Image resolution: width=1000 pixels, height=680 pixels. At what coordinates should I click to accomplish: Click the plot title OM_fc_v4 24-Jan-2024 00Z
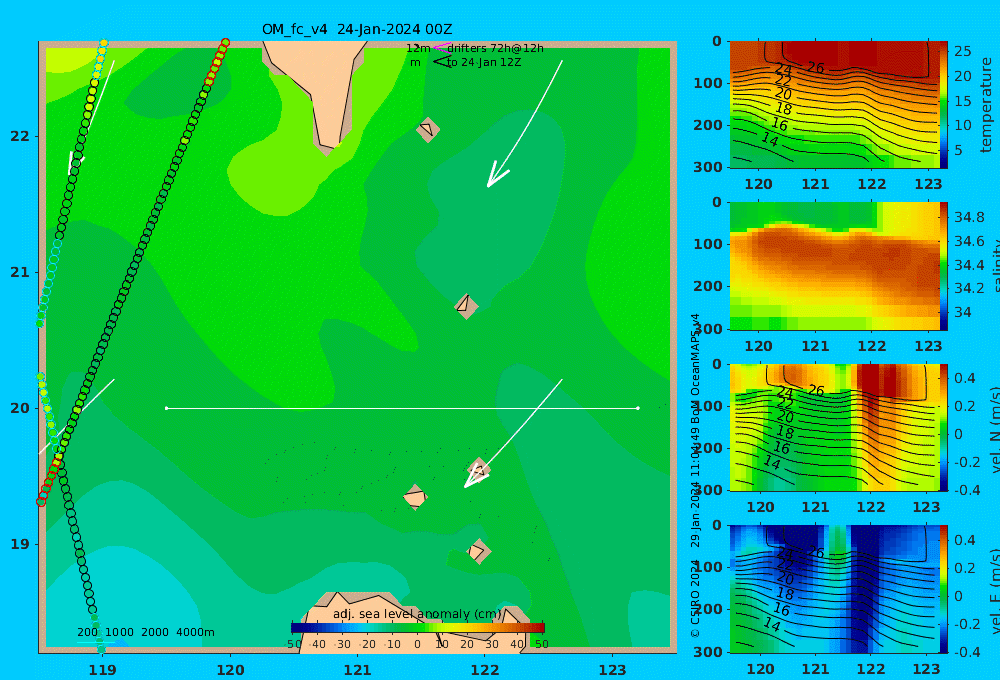click(357, 29)
